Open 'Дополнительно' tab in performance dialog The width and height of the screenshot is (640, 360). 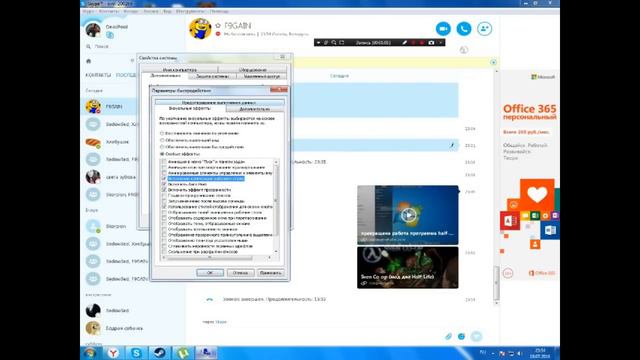(255, 109)
